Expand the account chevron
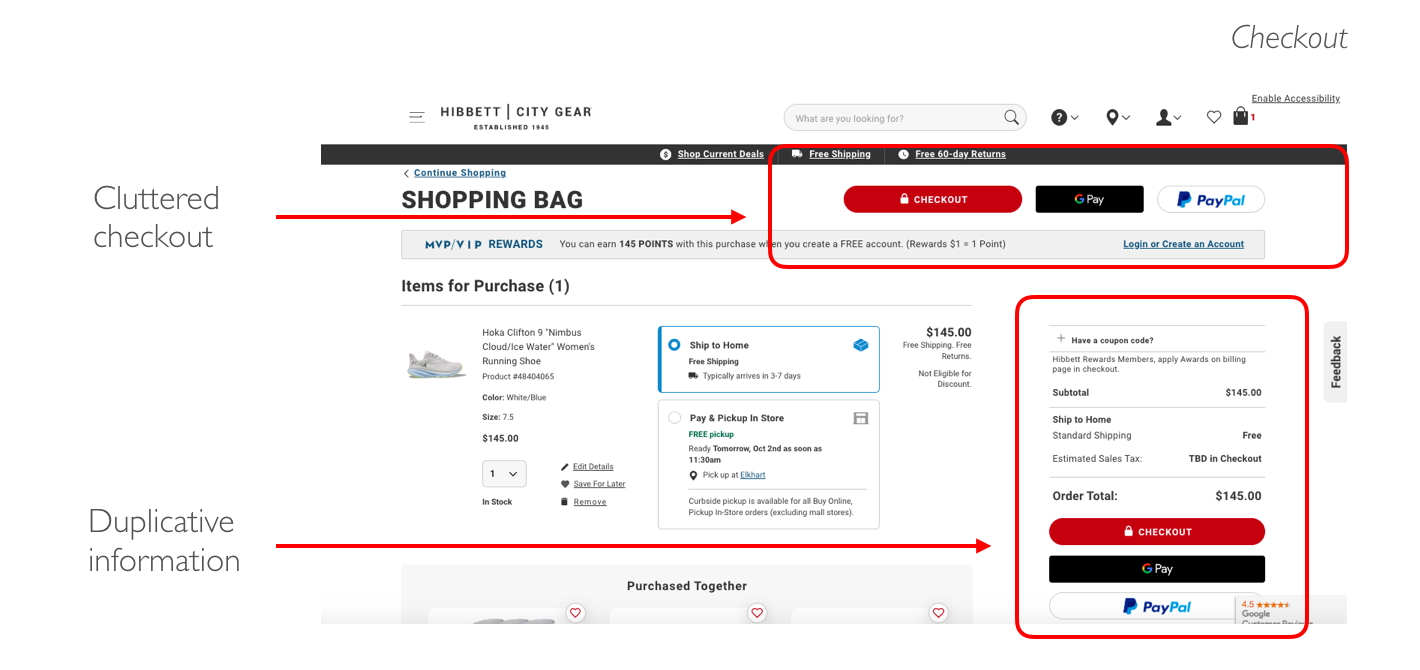This screenshot has width=1420, height=670. point(1177,118)
